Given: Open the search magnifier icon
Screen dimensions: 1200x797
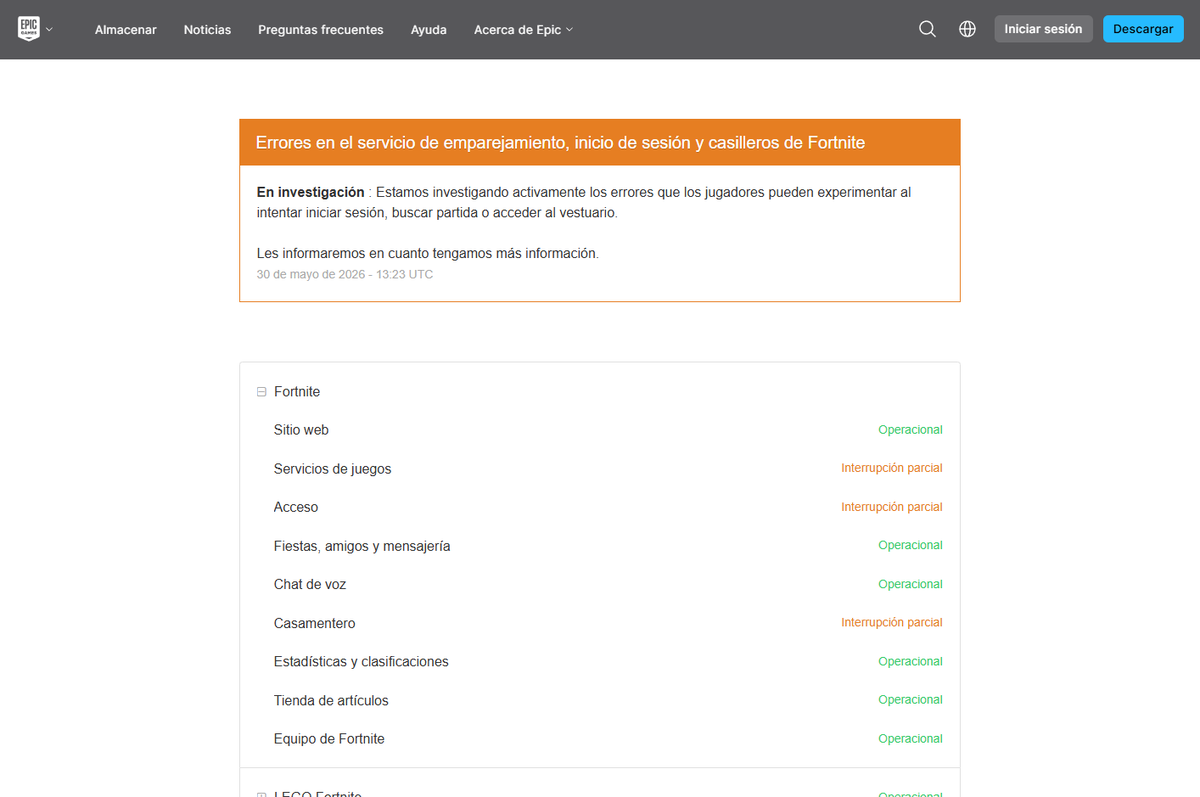Looking at the screenshot, I should [927, 29].
